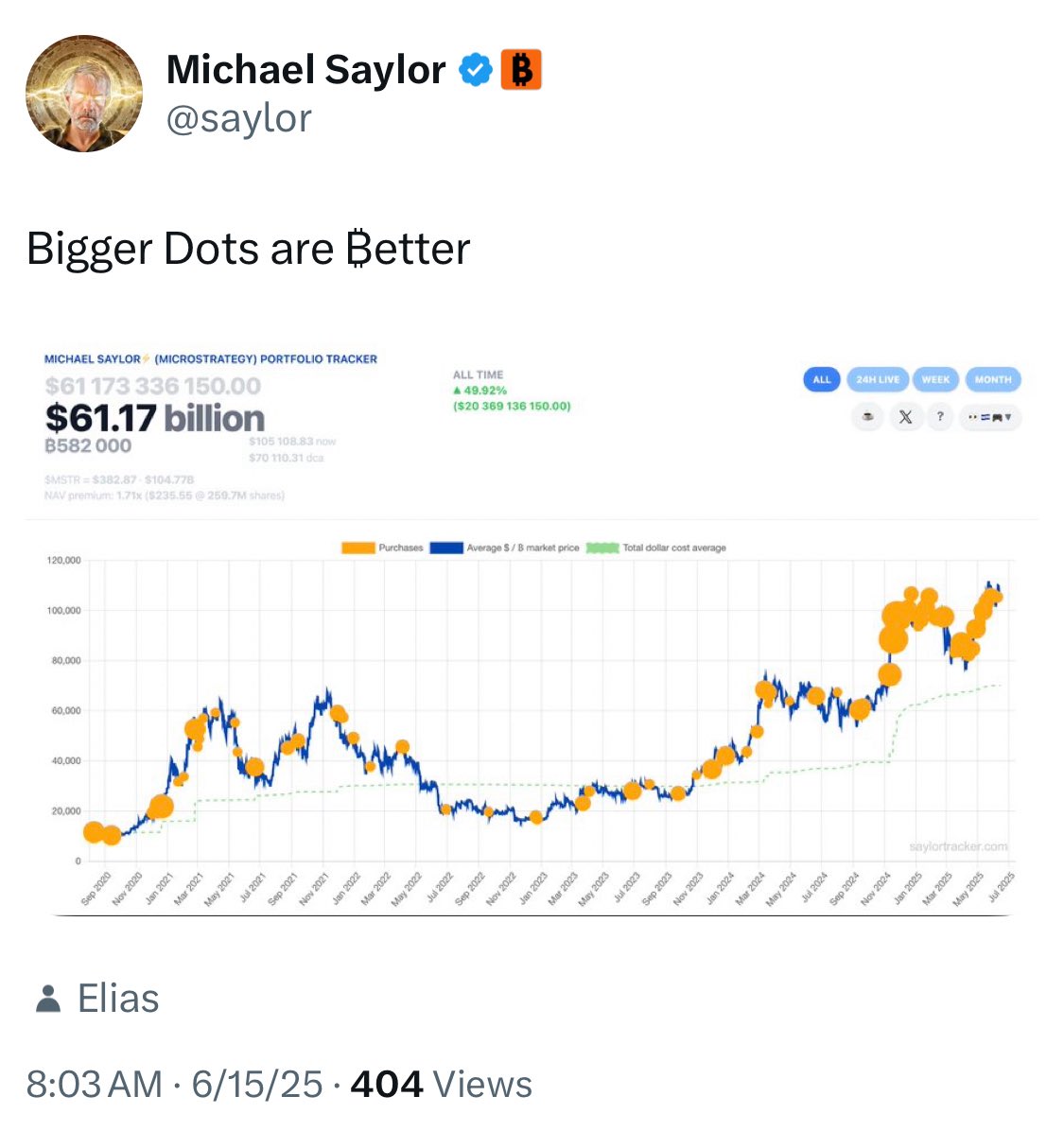Open the Portfolio Tracker title link
Image resolution: width=1064 pixels, height=1131 pixels.
coord(211,359)
